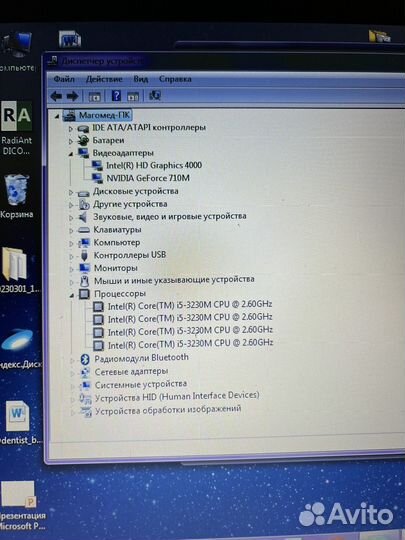Expand IDE ATA/ATAPI контроллеры node
The width and height of the screenshot is (405, 540).
(70, 129)
